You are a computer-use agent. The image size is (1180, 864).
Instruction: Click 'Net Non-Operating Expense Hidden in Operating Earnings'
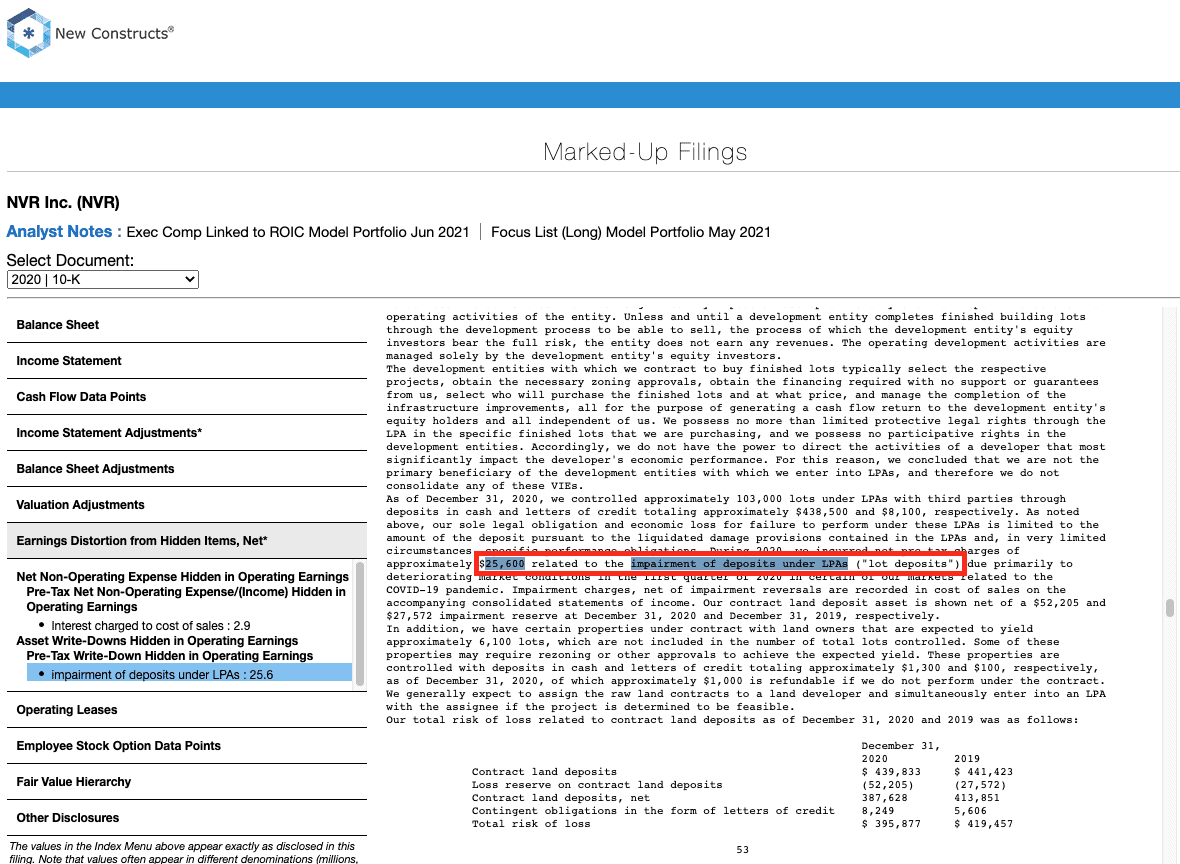183,577
